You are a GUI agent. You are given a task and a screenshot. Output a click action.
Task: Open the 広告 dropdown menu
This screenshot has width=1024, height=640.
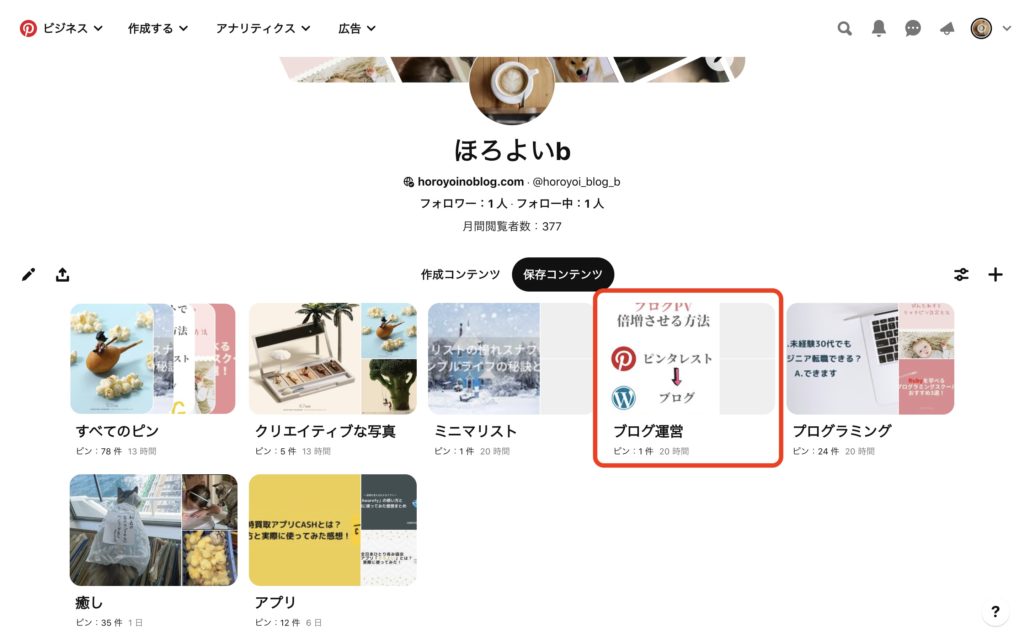point(357,28)
